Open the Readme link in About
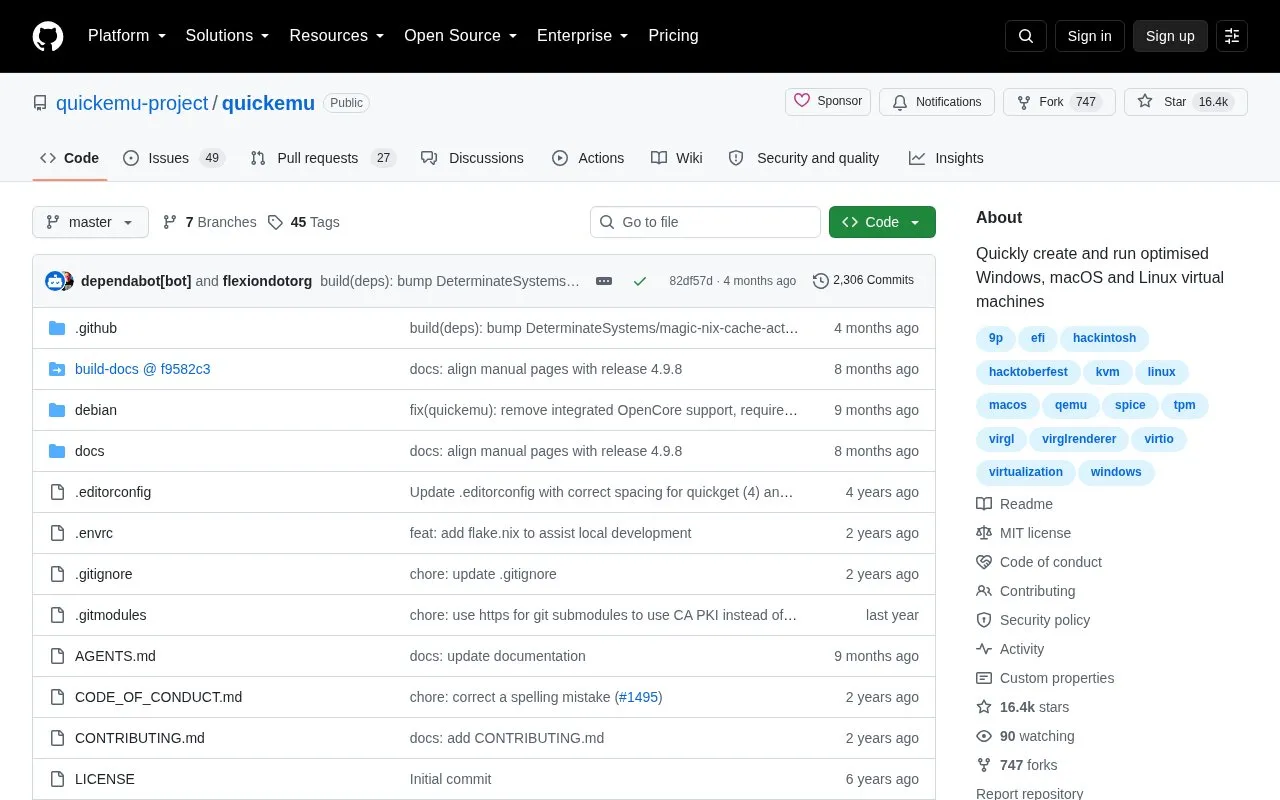Viewport: 1280px width, 800px height. pyautogui.click(x=1014, y=504)
